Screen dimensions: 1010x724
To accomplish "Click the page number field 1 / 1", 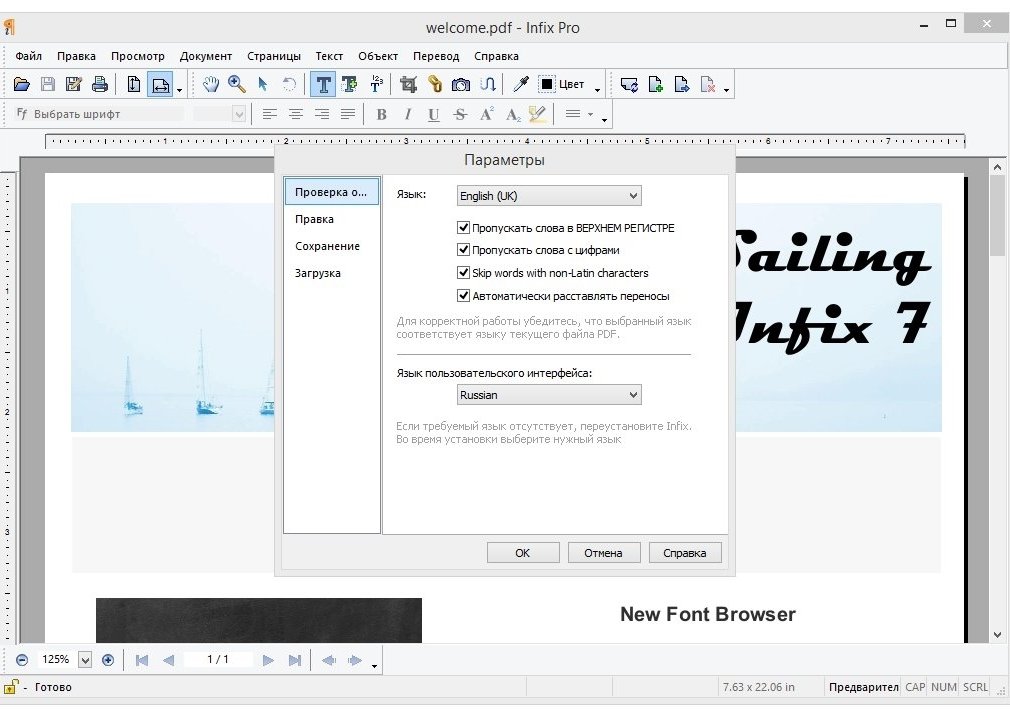I will coord(218,660).
